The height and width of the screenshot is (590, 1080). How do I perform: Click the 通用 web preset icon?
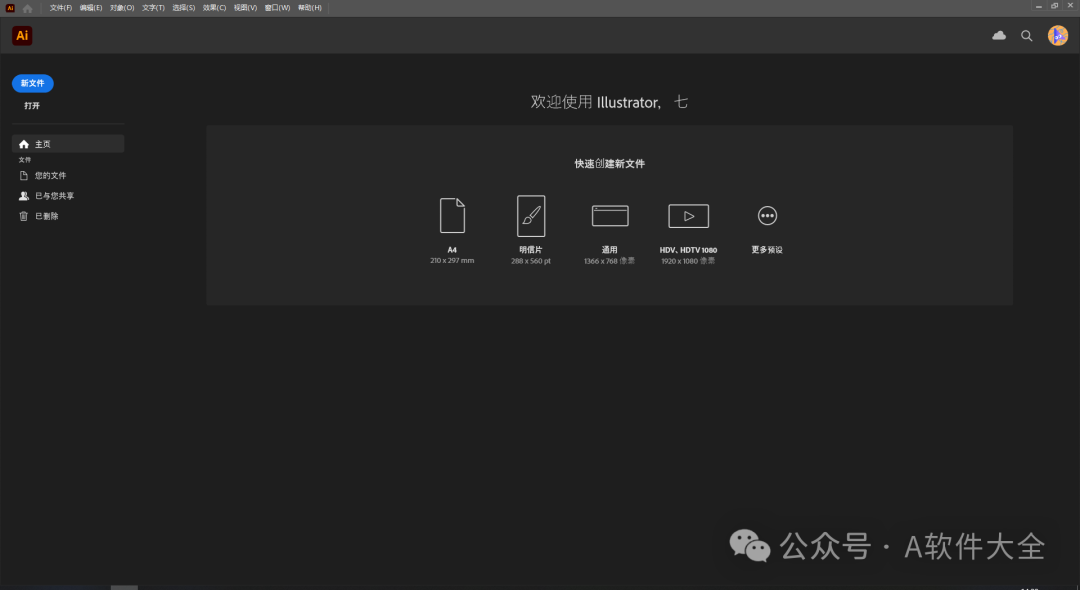[x=610, y=215]
